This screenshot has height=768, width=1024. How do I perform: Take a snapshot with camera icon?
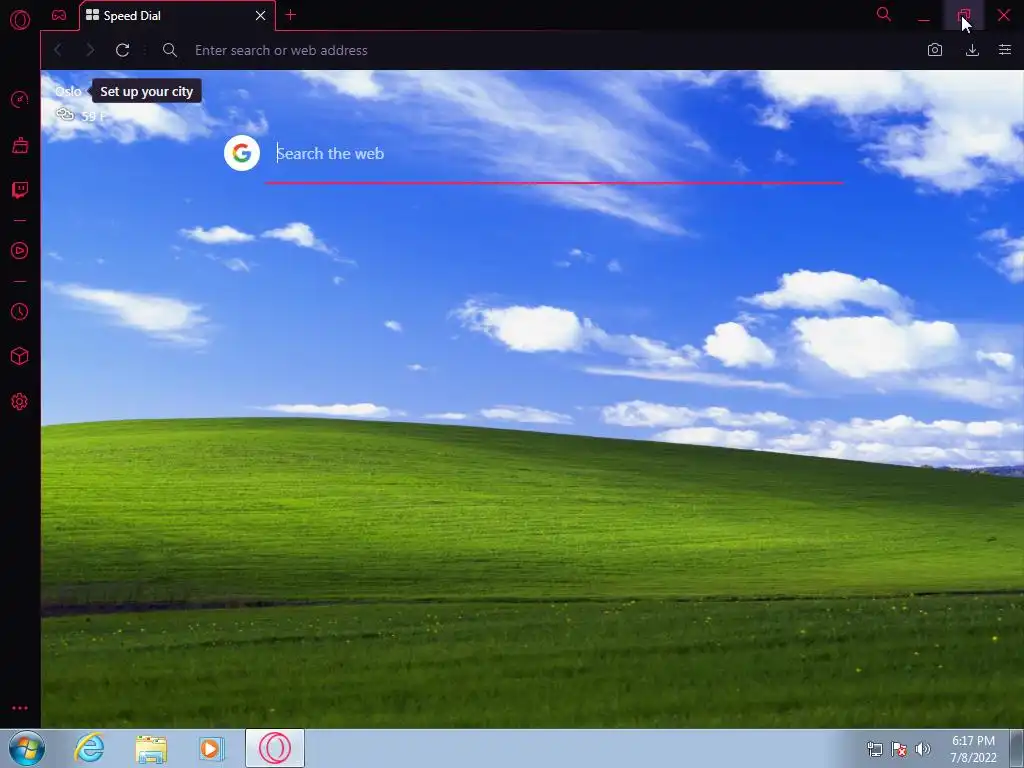(x=935, y=50)
